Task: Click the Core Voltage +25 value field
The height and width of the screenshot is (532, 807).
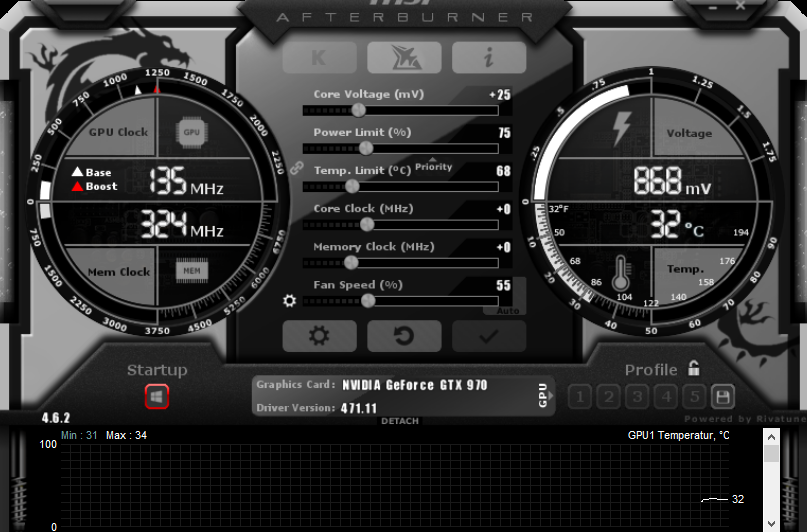Action: coord(500,95)
